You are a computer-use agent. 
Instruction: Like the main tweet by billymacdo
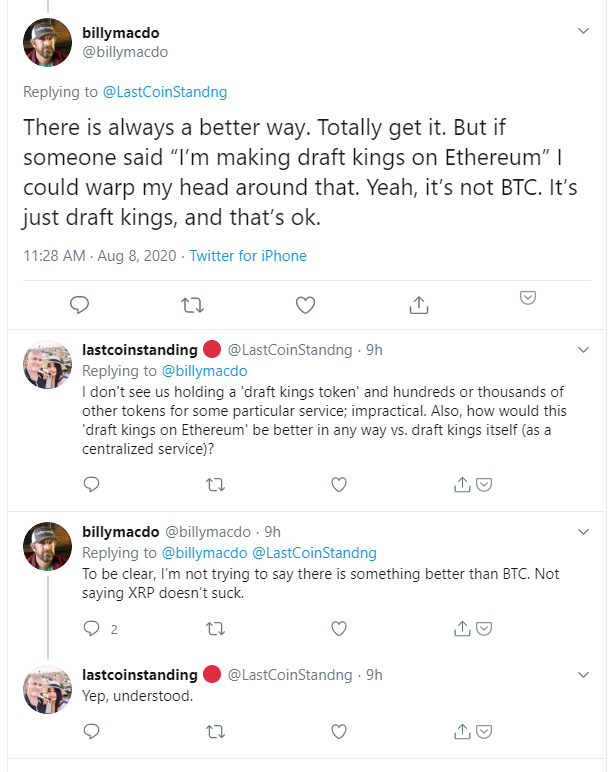(305, 305)
